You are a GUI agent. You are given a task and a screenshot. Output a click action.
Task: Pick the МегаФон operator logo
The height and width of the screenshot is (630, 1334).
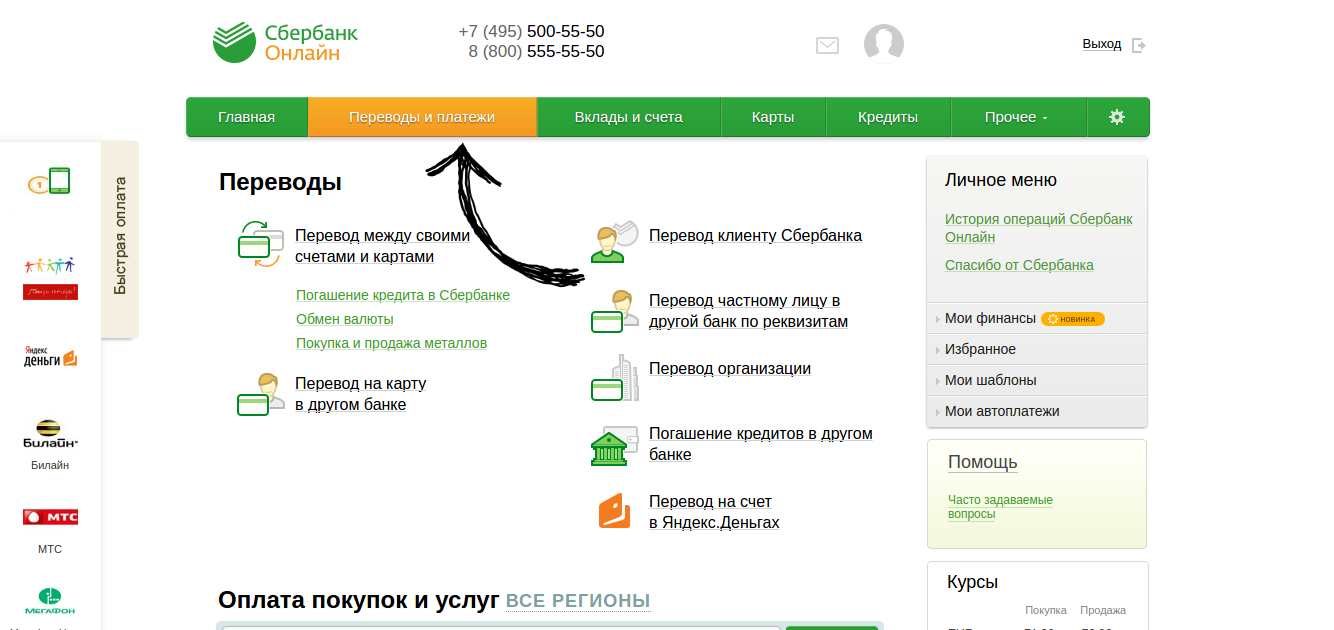pos(50,600)
